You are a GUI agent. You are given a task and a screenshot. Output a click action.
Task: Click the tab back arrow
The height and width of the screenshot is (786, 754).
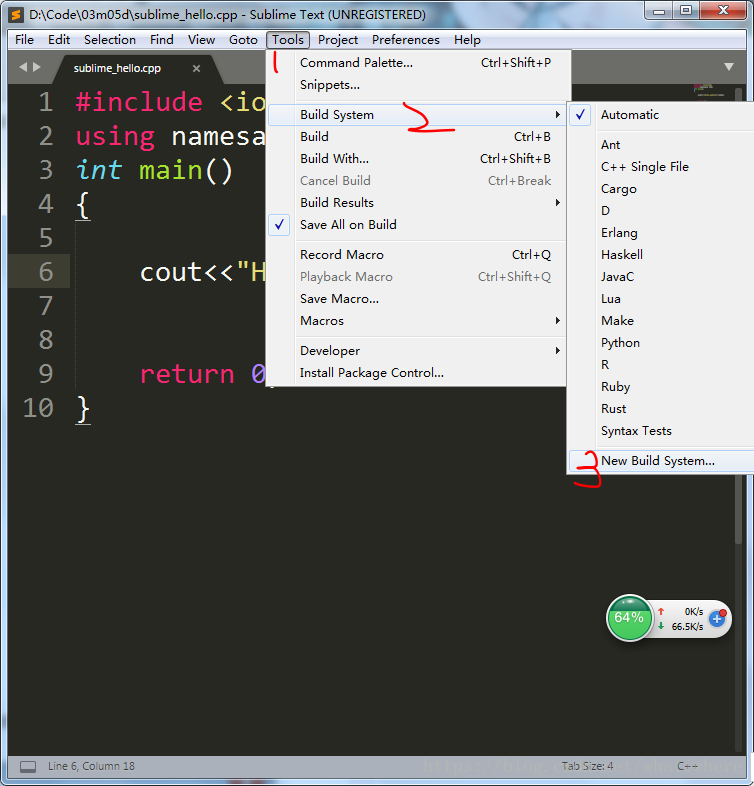tap(23, 67)
